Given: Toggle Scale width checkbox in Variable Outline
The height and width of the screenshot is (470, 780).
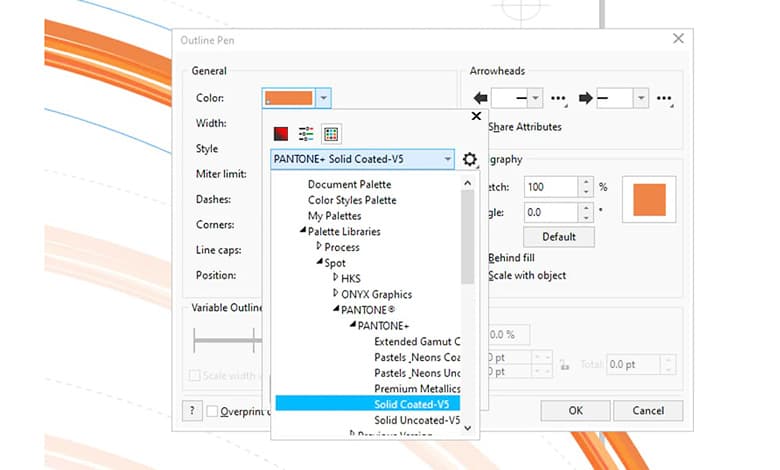Looking at the screenshot, I should pos(195,376).
